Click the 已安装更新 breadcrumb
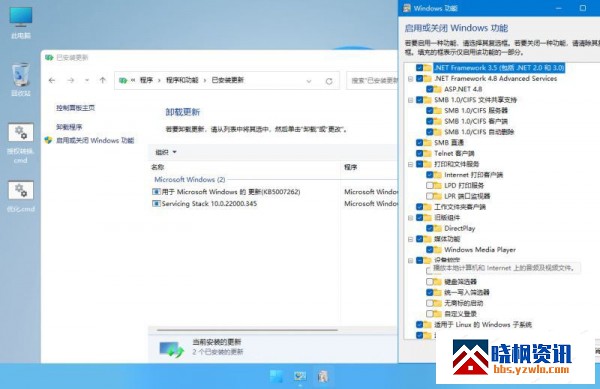The width and height of the screenshot is (600, 389). [228, 80]
